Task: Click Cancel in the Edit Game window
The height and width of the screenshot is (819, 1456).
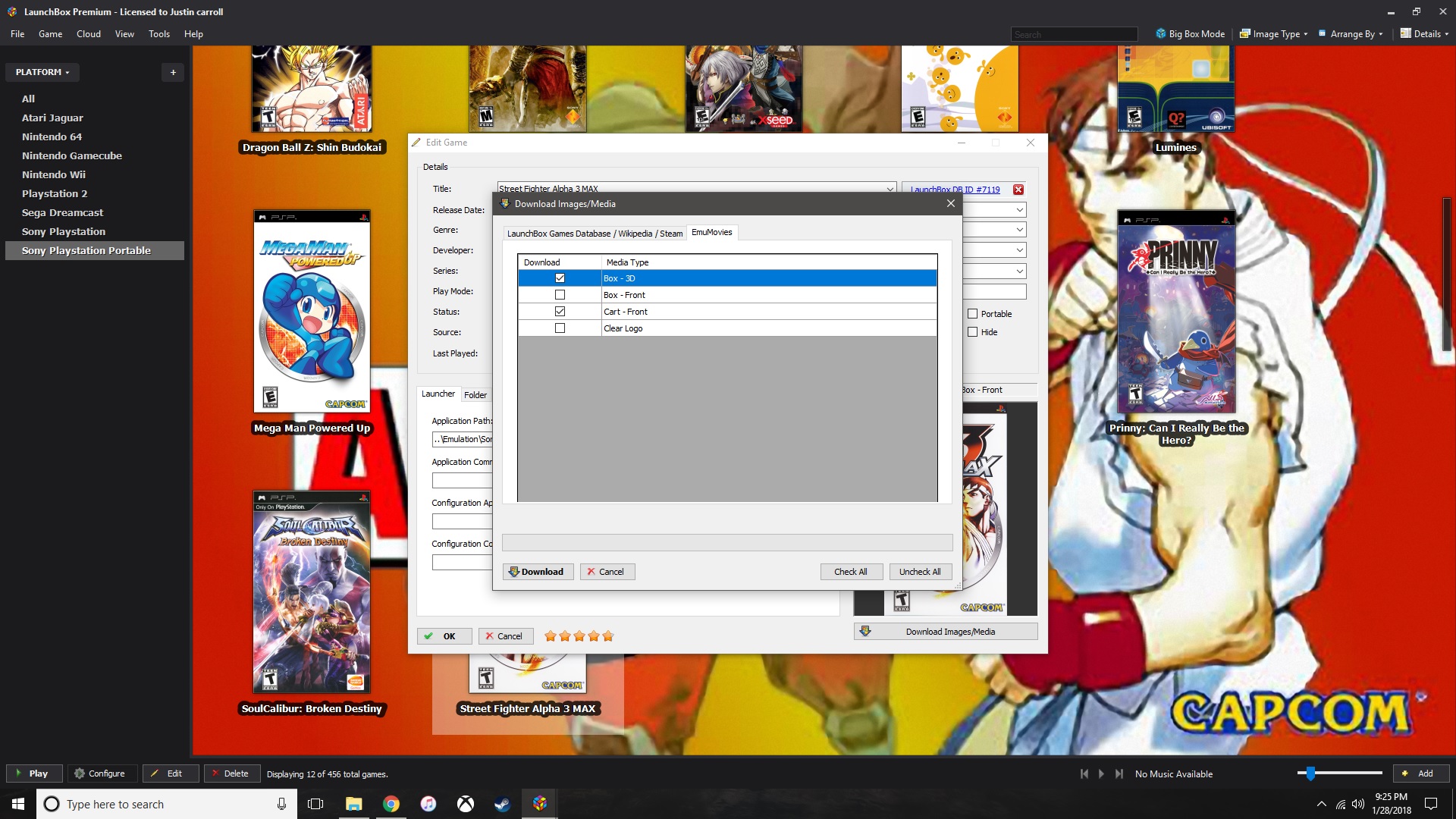Action: [506, 636]
